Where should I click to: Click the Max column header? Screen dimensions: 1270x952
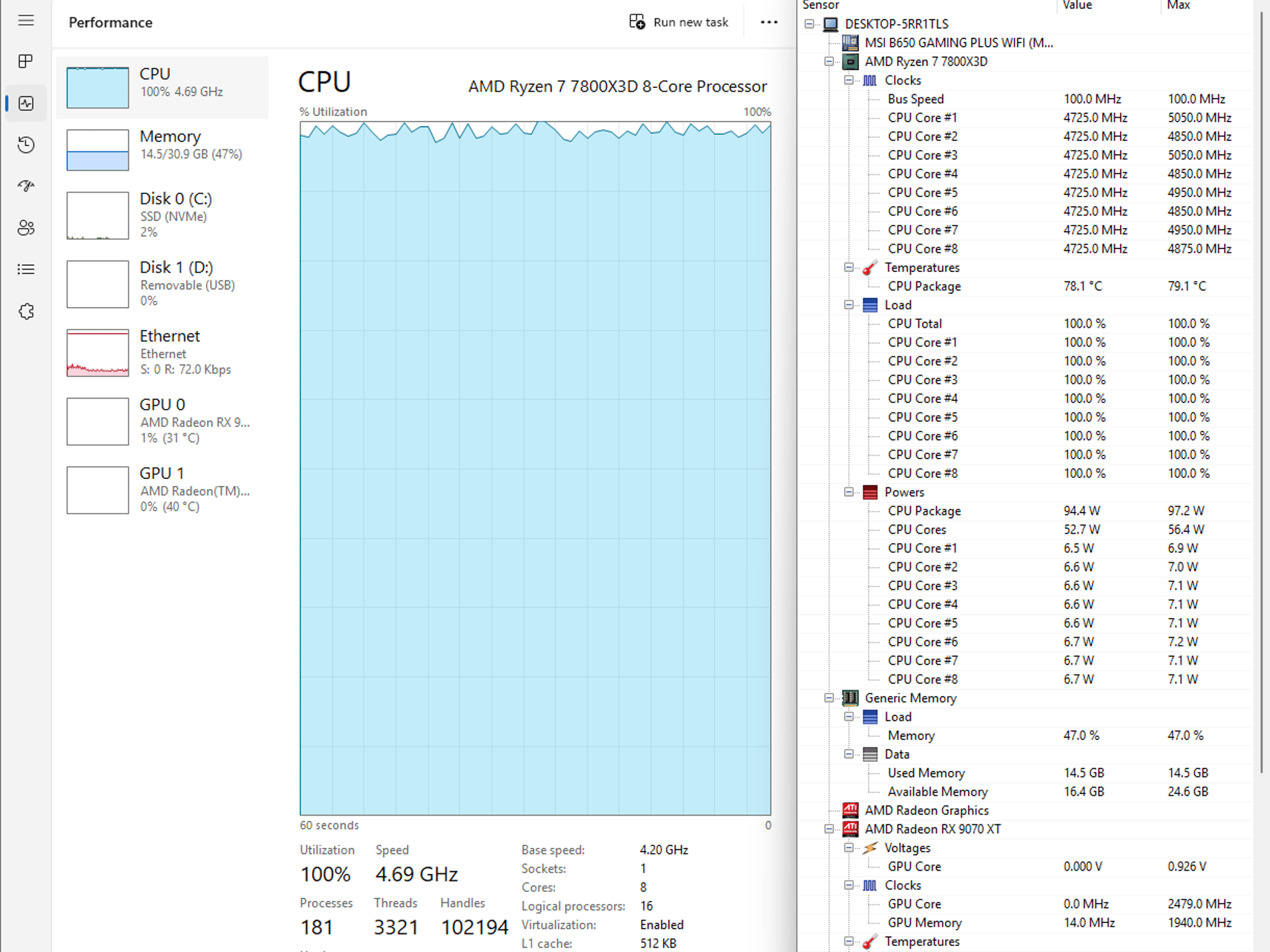click(1206, 6)
